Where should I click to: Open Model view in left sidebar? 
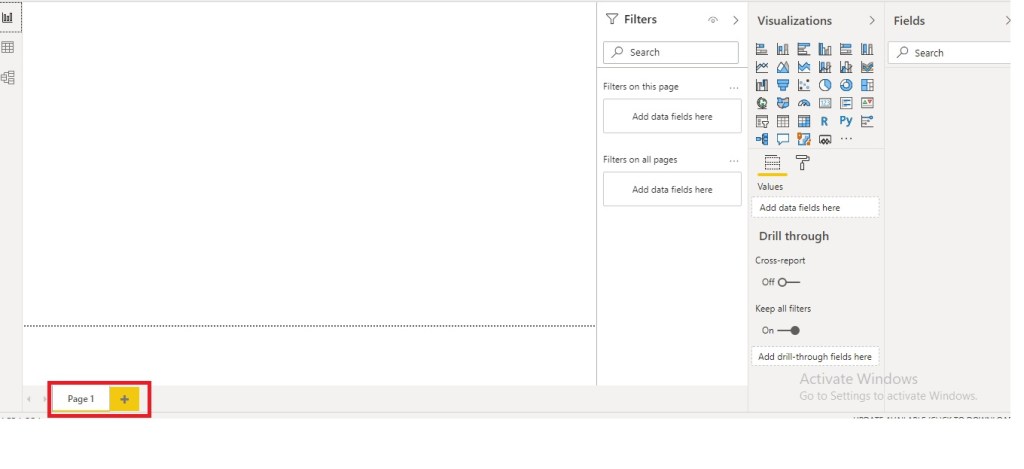8,77
